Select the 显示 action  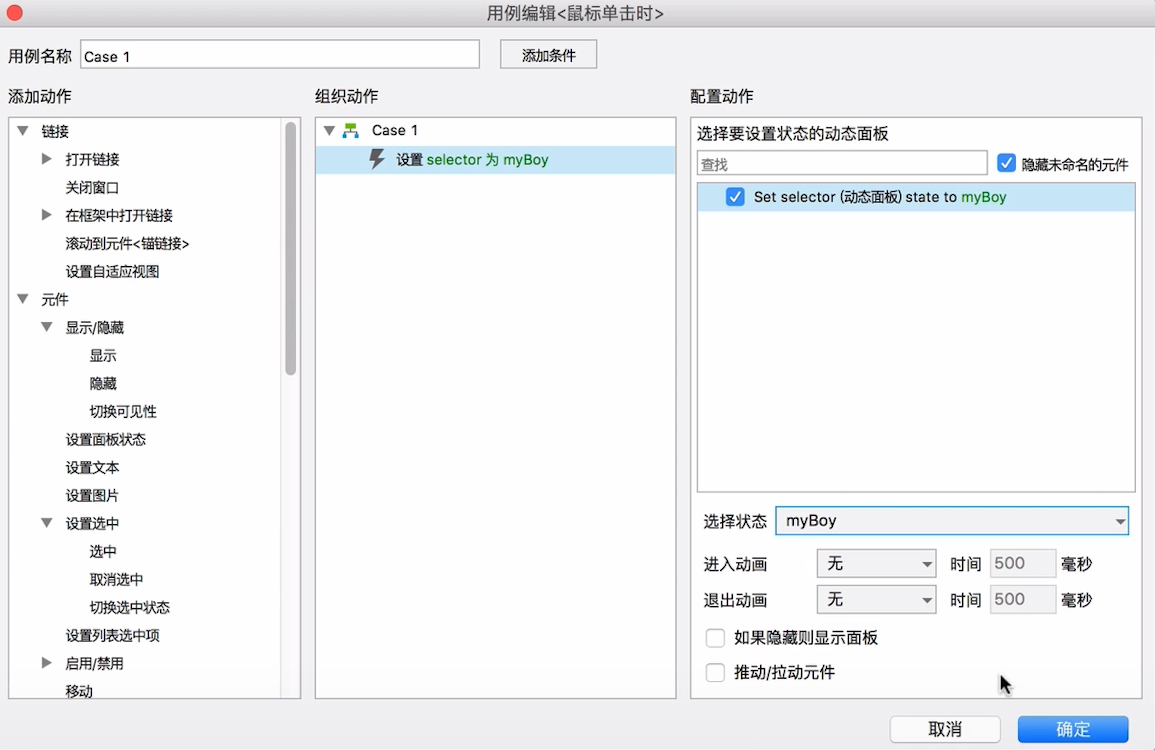click(103, 356)
